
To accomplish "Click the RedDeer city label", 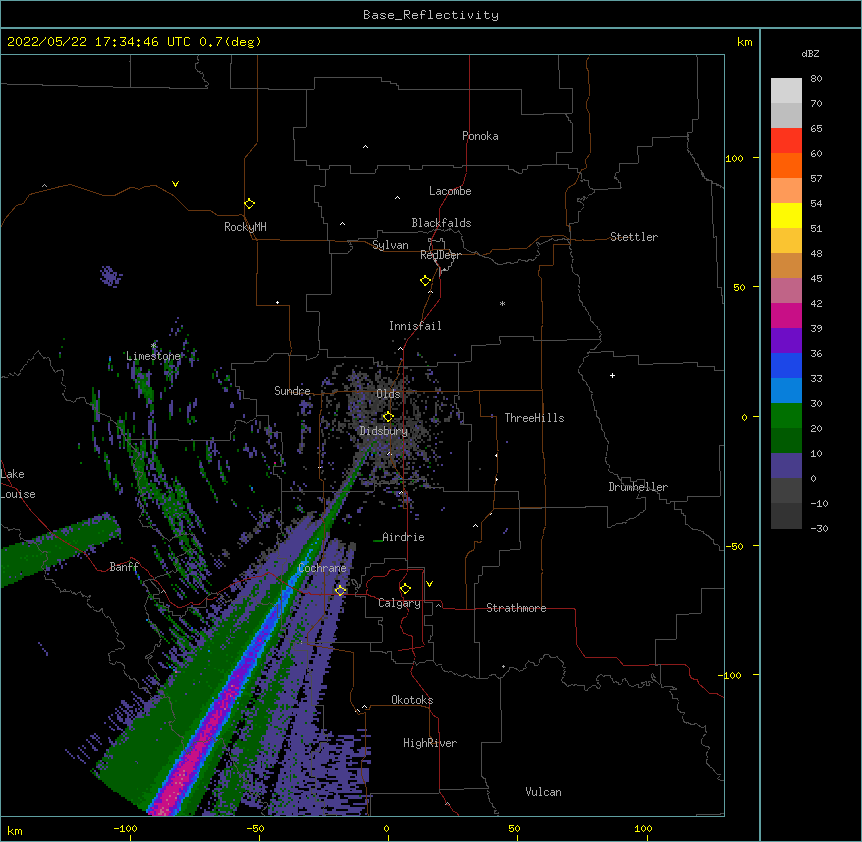I will pyautogui.click(x=440, y=255).
